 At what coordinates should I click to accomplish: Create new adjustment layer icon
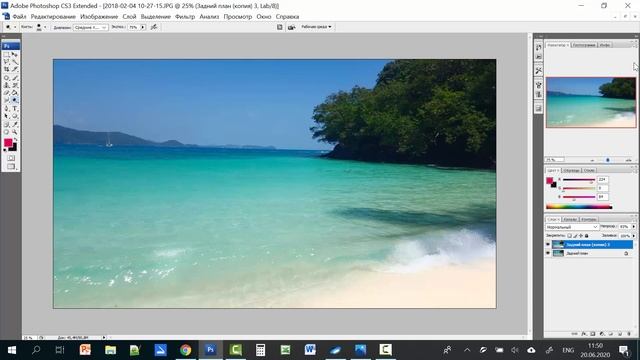pyautogui.click(x=602, y=334)
